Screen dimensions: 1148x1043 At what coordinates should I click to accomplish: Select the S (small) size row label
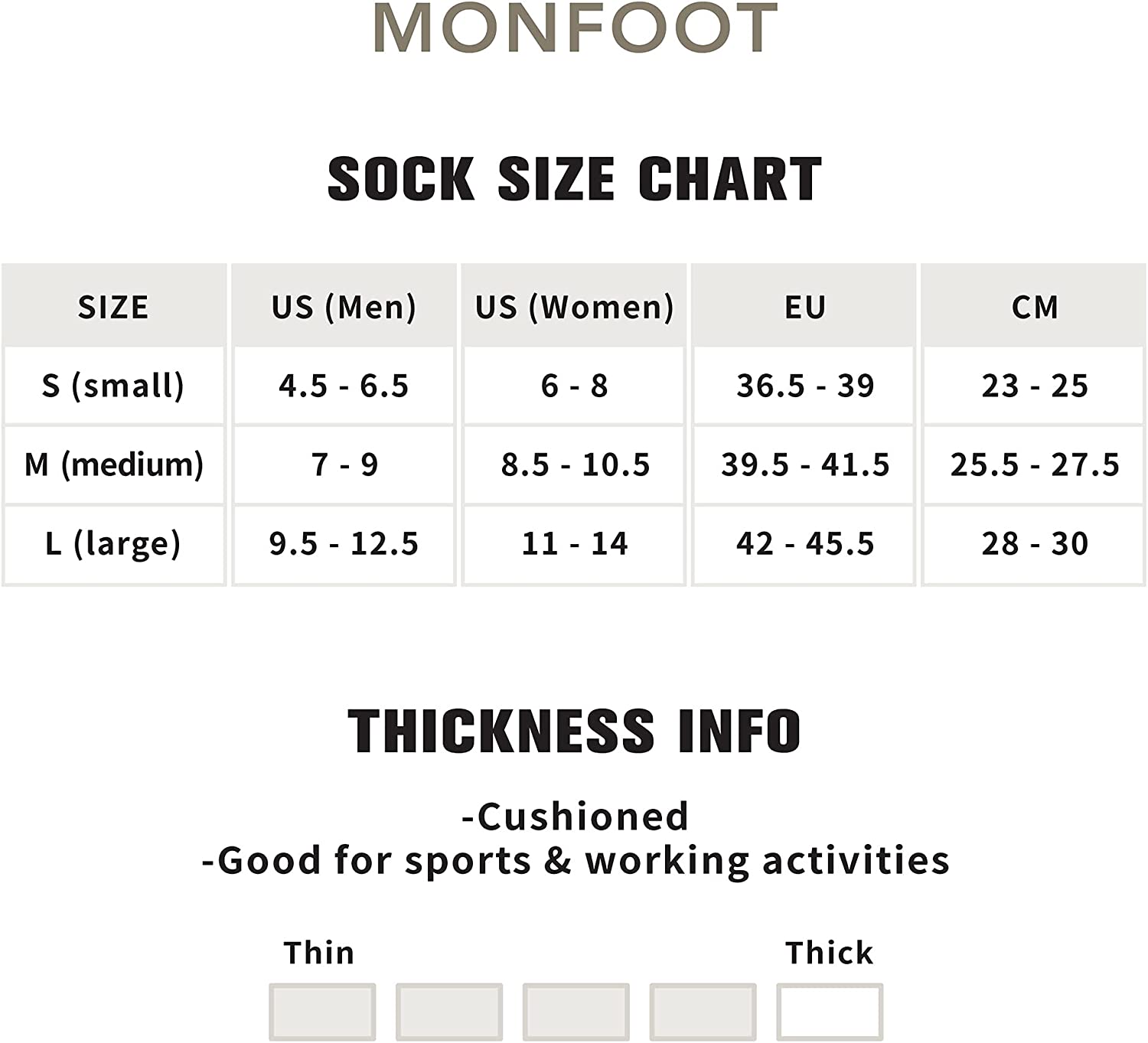coord(113,386)
